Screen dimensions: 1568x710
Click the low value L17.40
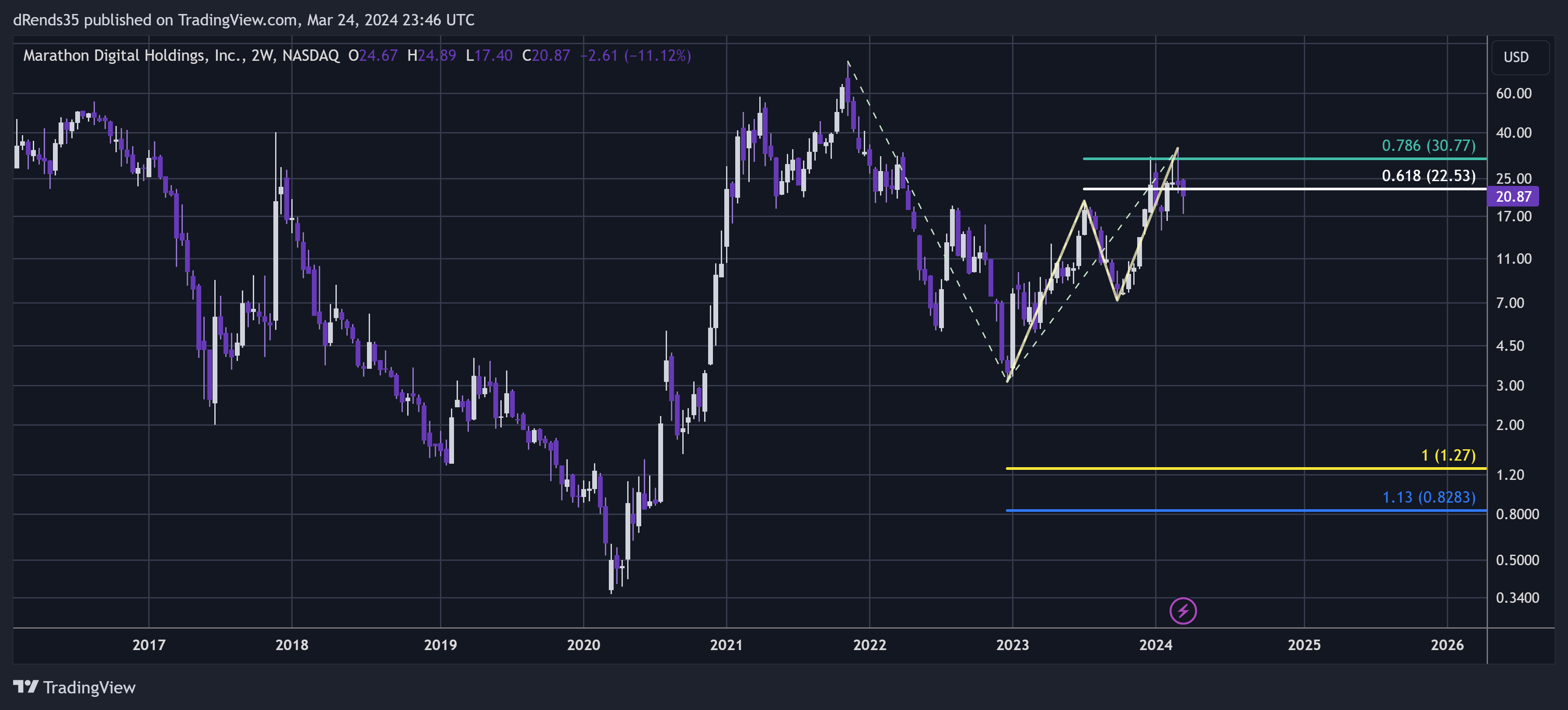[x=489, y=56]
